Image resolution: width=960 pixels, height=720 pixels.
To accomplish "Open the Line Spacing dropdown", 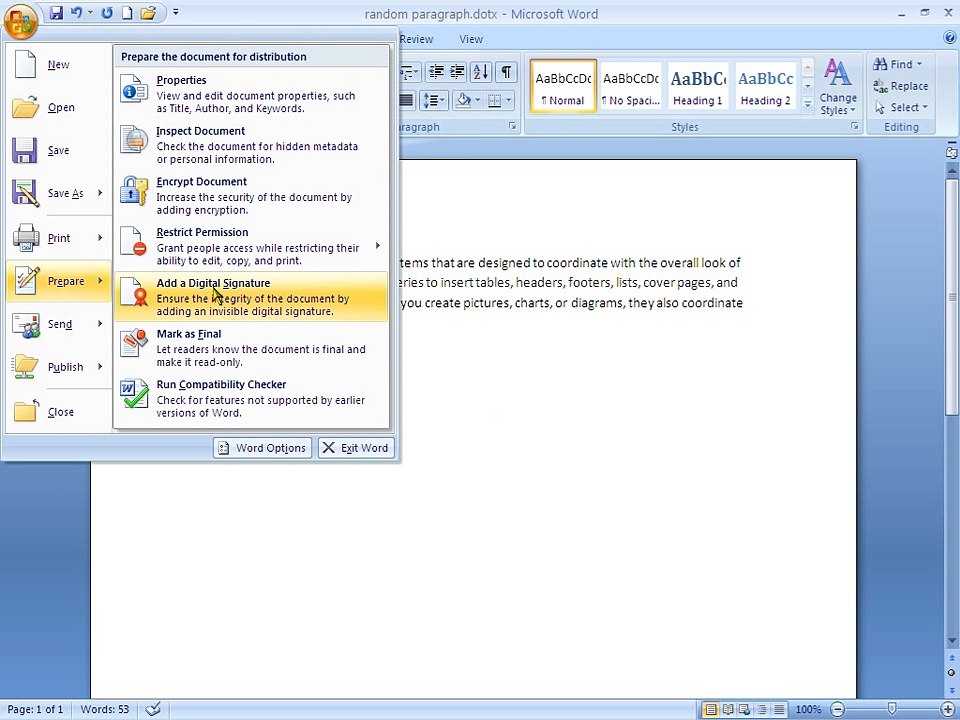I will (x=433, y=100).
